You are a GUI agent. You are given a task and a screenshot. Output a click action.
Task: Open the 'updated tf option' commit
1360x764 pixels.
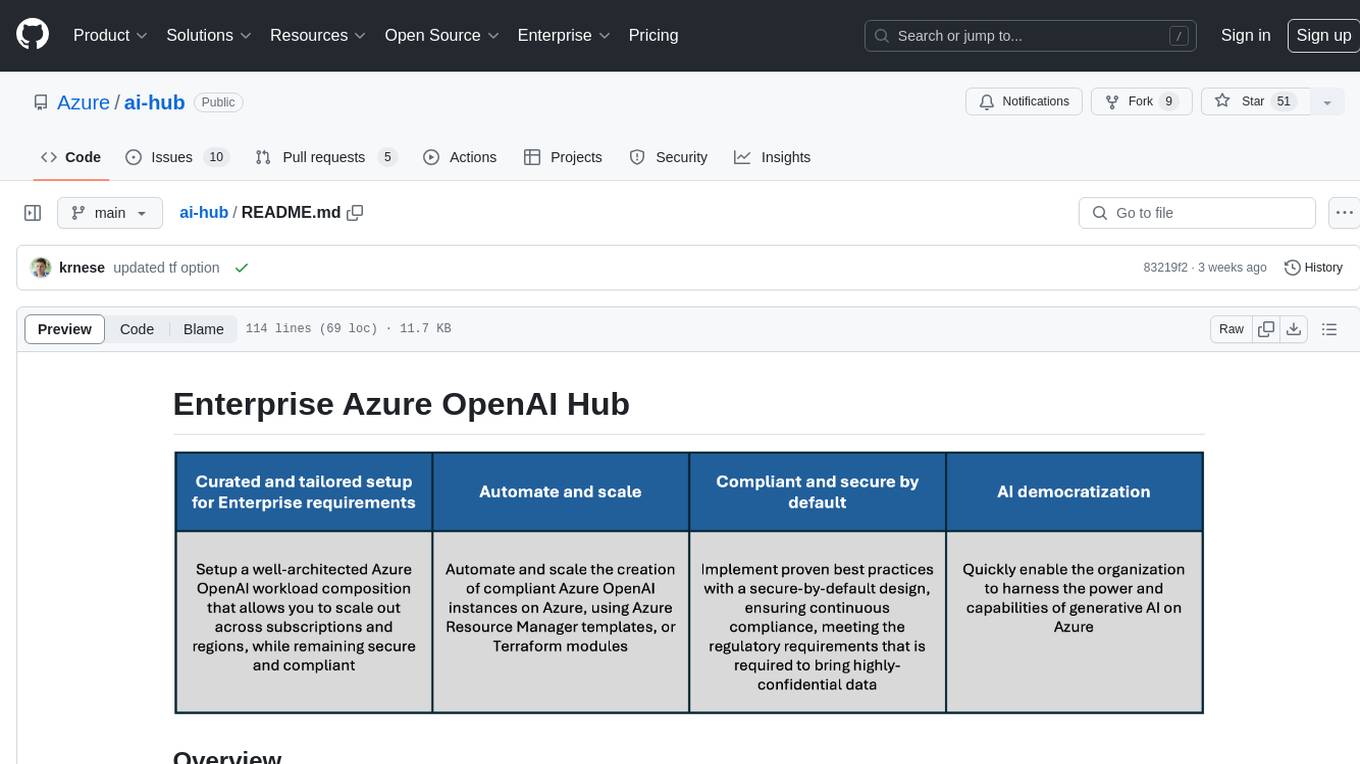point(166,268)
